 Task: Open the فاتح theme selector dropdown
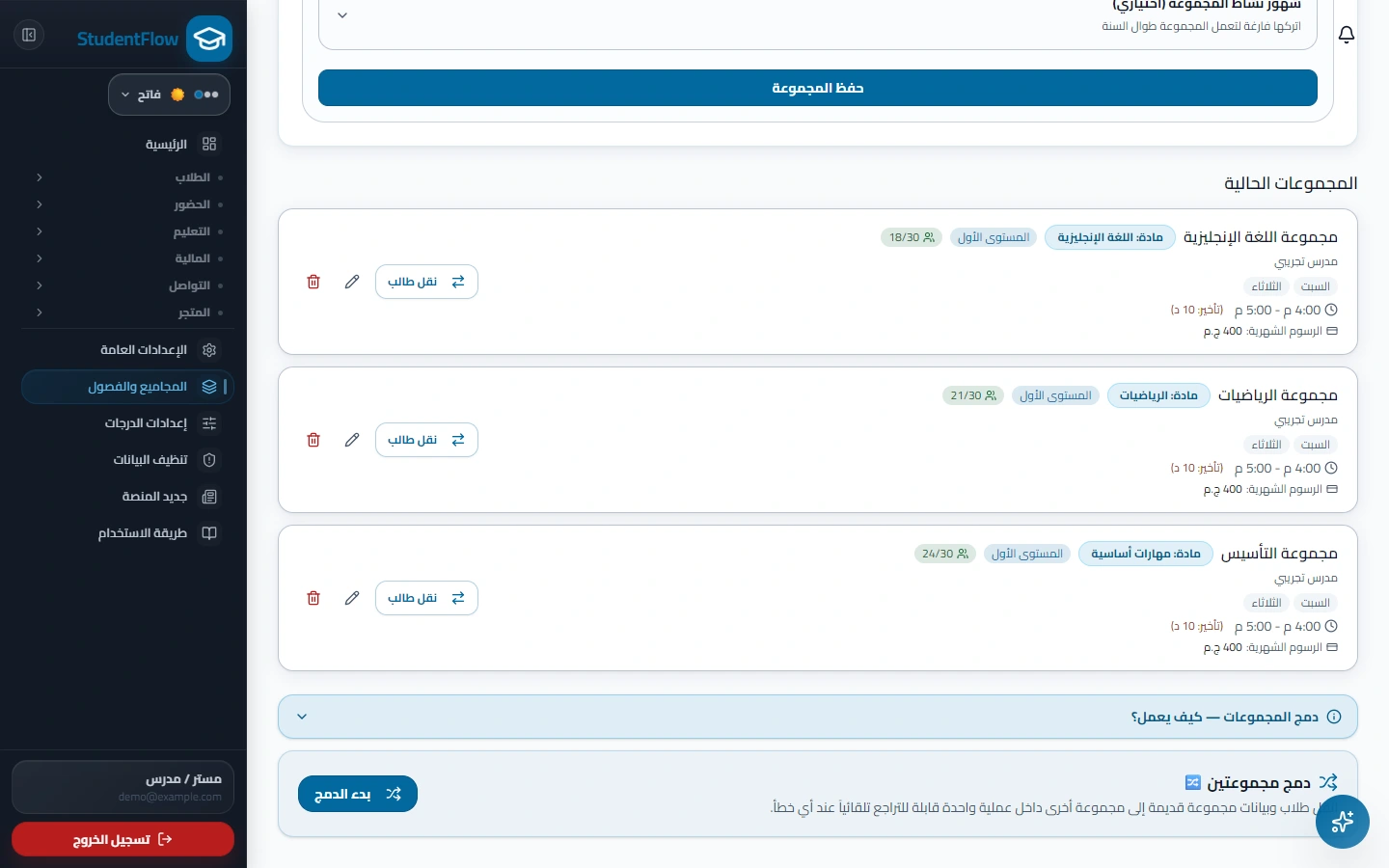169,95
